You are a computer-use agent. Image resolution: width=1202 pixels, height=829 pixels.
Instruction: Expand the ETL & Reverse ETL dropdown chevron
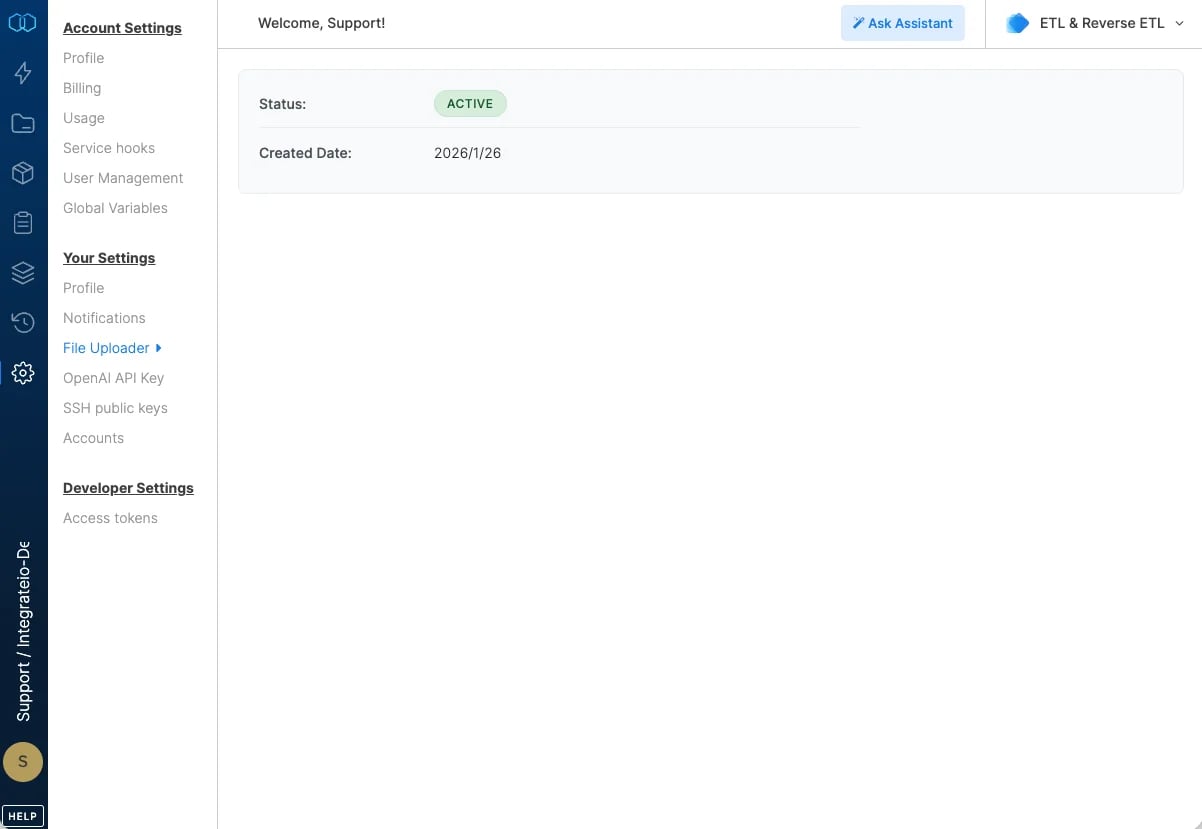coord(1179,23)
